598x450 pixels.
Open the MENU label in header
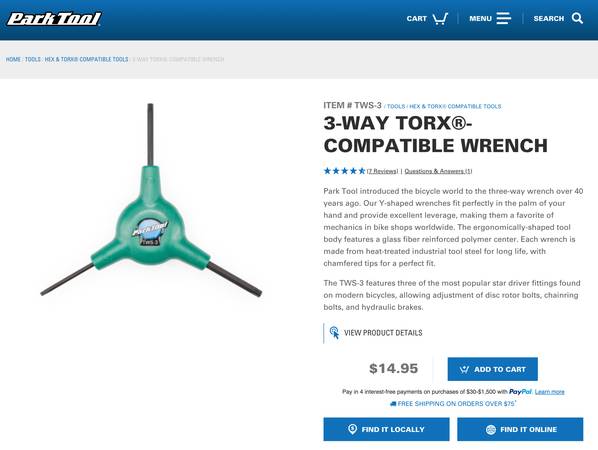[x=480, y=19]
